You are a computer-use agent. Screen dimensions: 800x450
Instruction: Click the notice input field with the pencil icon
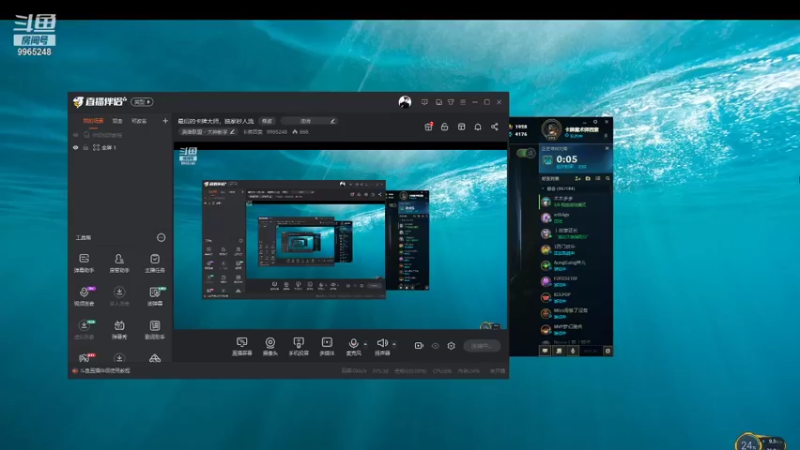(310, 121)
